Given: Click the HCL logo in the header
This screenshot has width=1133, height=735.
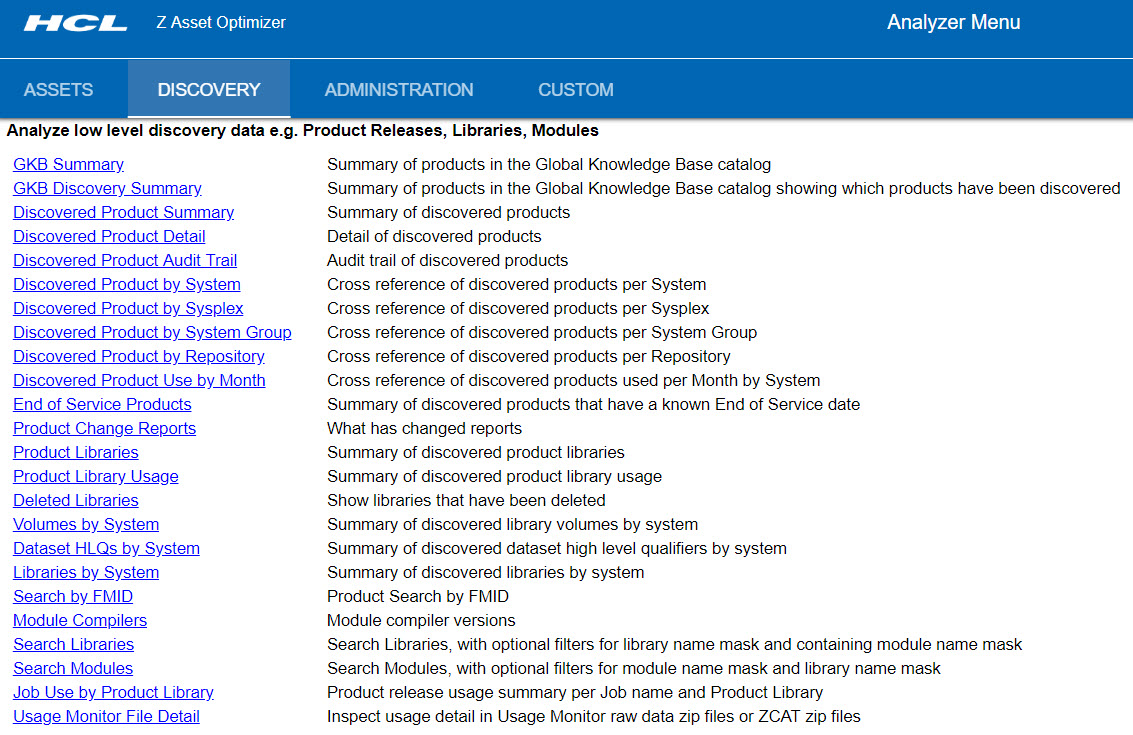Looking at the screenshot, I should [x=74, y=22].
